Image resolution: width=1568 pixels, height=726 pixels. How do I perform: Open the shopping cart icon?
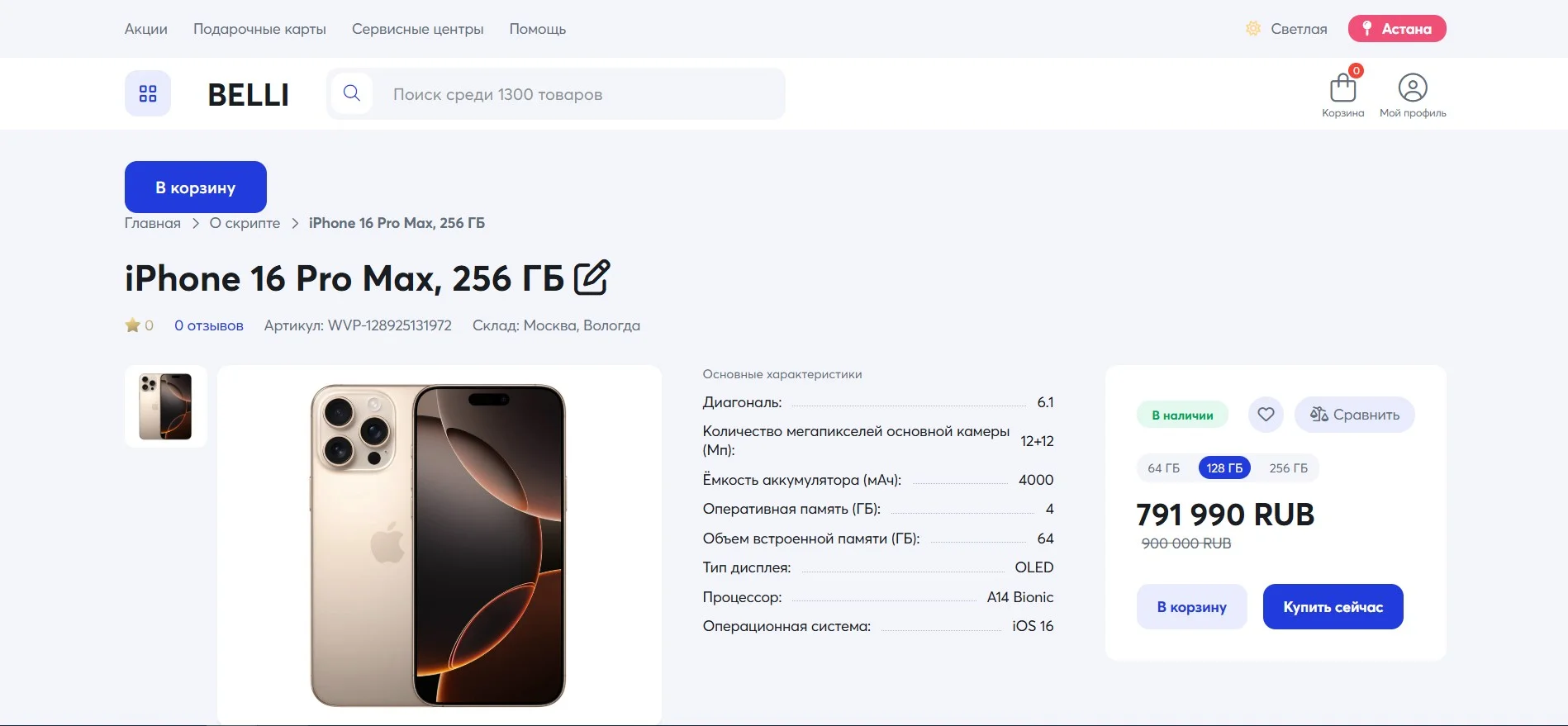[1342, 88]
